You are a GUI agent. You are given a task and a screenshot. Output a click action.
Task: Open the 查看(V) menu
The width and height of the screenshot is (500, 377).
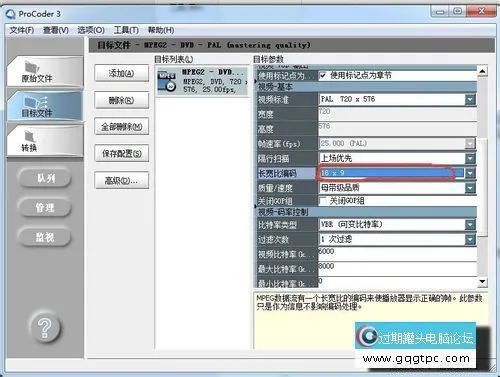56,30
